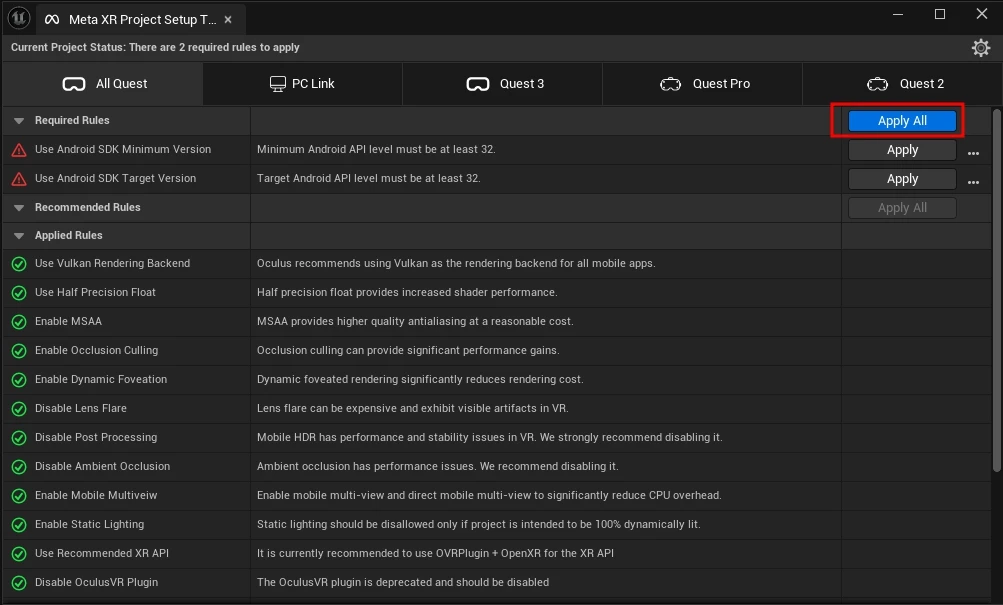Select 'Enable Dynamic Foveation' rule name

[101, 379]
